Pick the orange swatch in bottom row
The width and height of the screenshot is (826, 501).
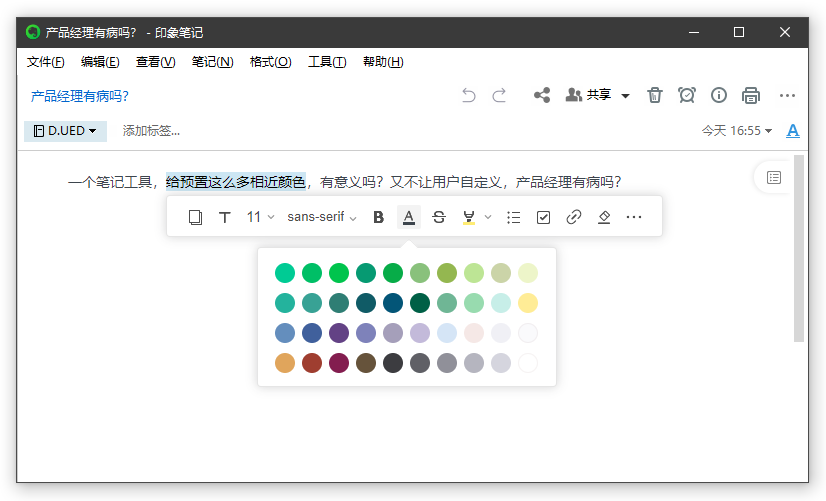[x=285, y=363]
